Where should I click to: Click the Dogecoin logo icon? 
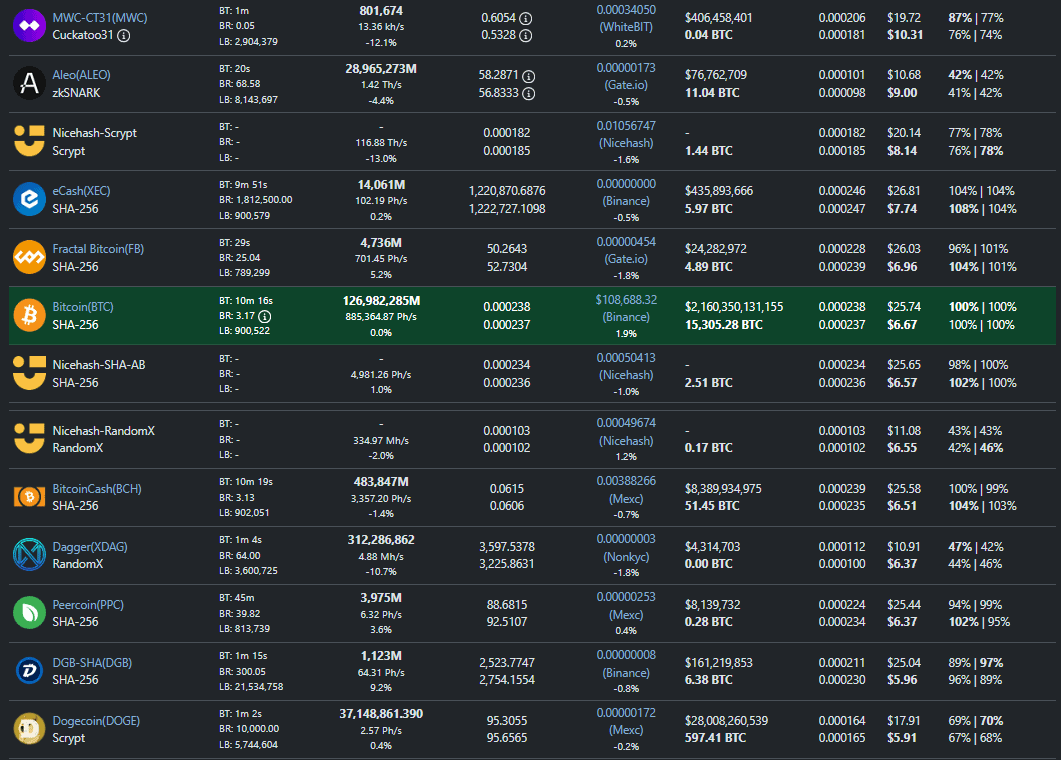29,728
